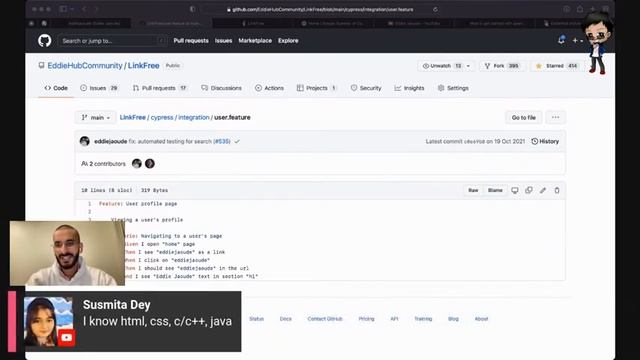Open the Actions tab
The image size is (640, 360).
point(269,88)
